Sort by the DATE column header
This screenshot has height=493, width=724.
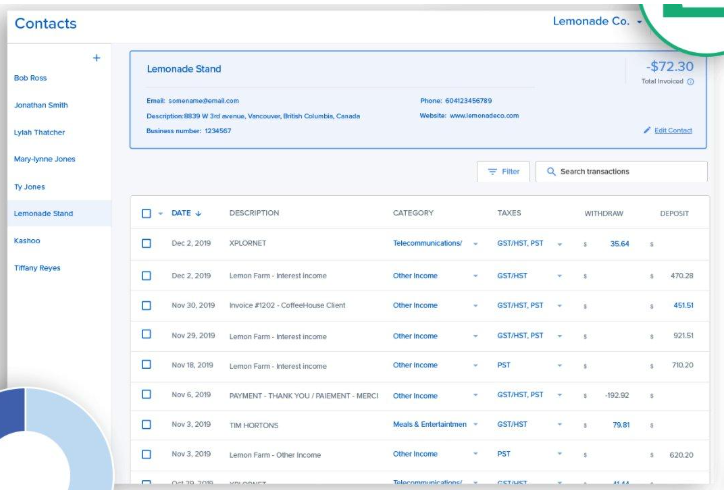[181, 213]
